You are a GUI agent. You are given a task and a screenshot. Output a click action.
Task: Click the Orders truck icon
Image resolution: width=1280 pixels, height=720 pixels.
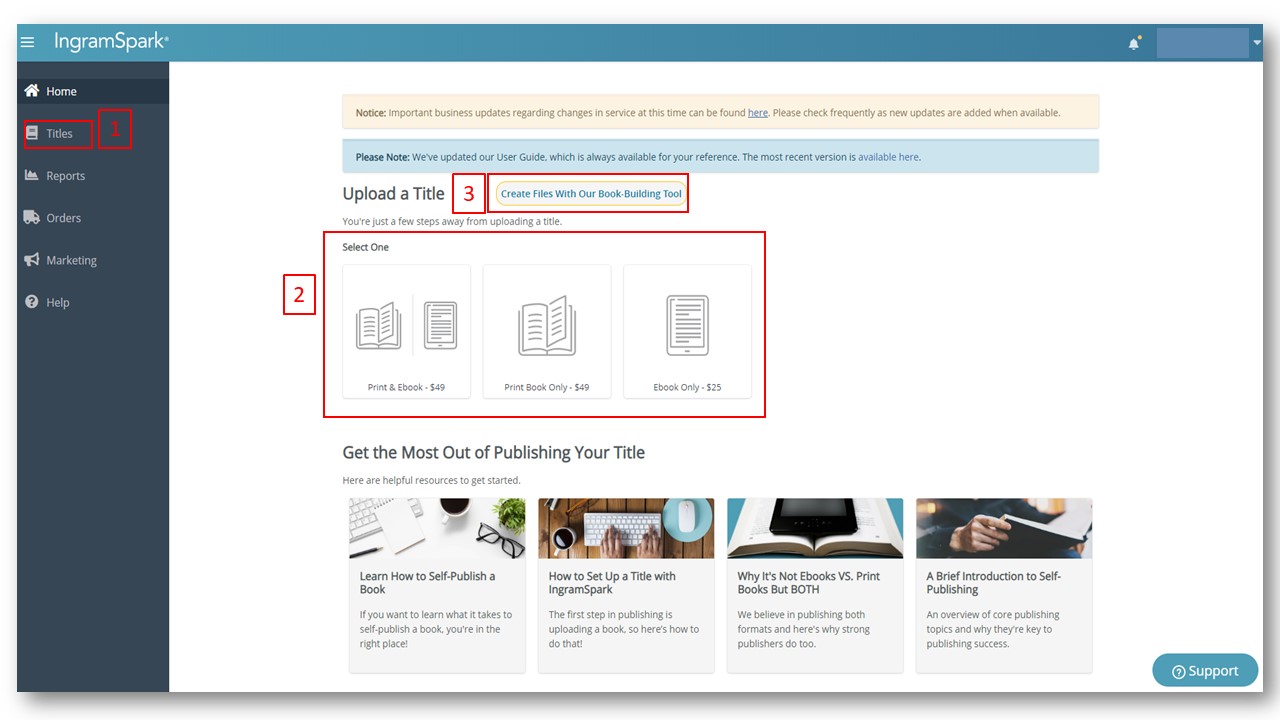[x=32, y=217]
